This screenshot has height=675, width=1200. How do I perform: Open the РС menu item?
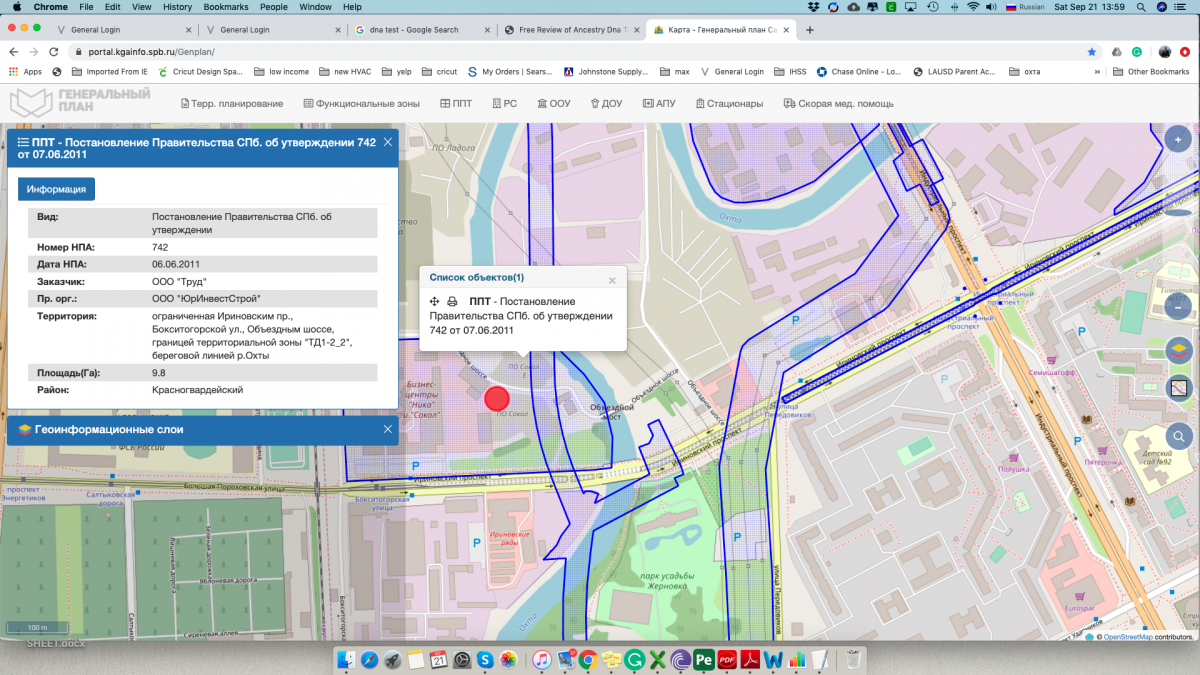pos(504,103)
